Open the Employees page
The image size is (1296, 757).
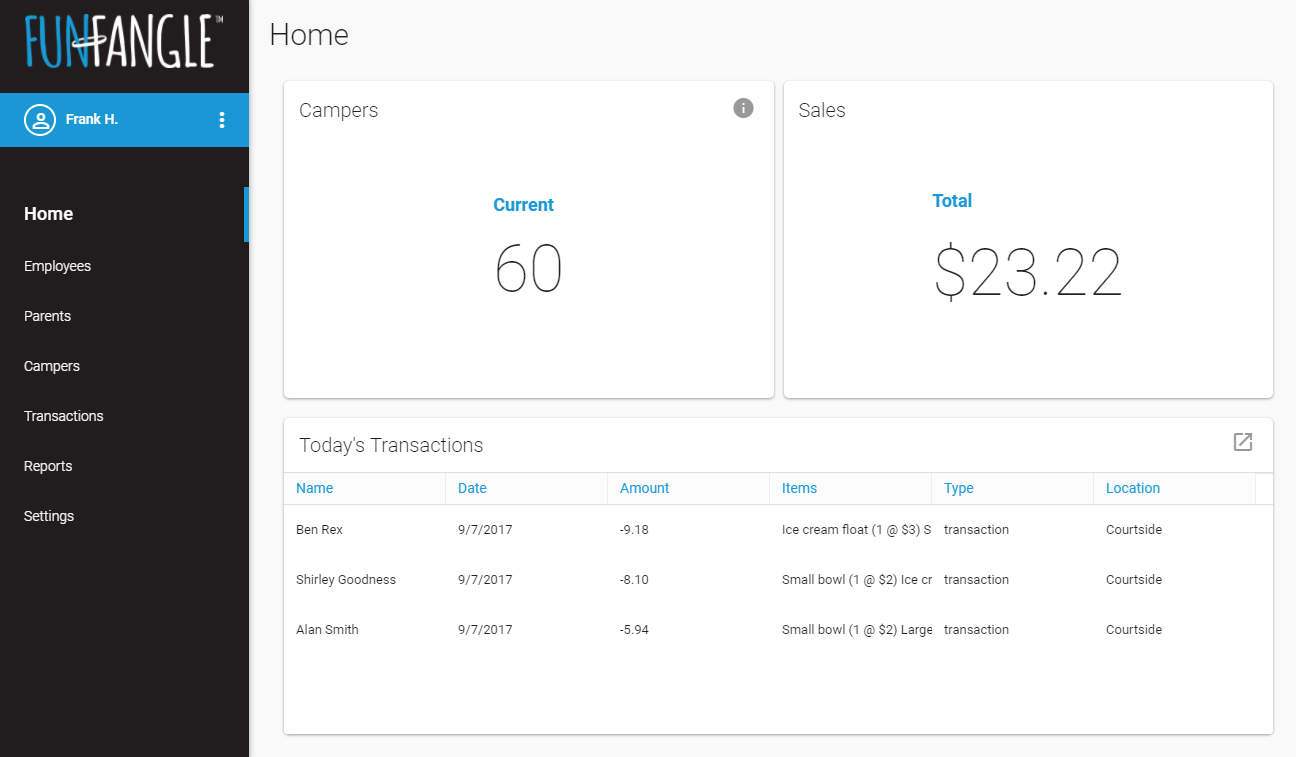coord(57,266)
